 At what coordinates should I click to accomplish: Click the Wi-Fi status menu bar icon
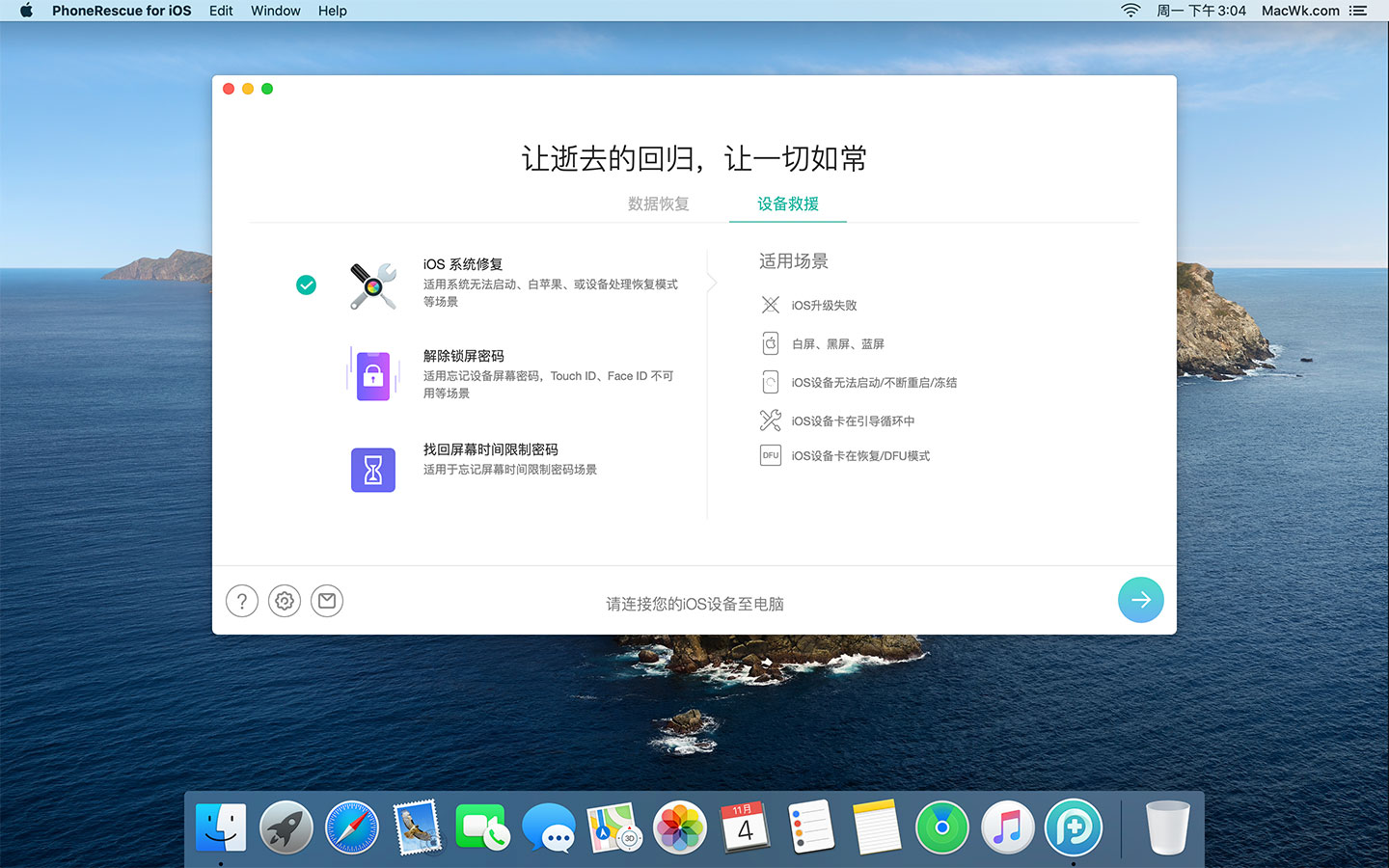click(x=1129, y=11)
